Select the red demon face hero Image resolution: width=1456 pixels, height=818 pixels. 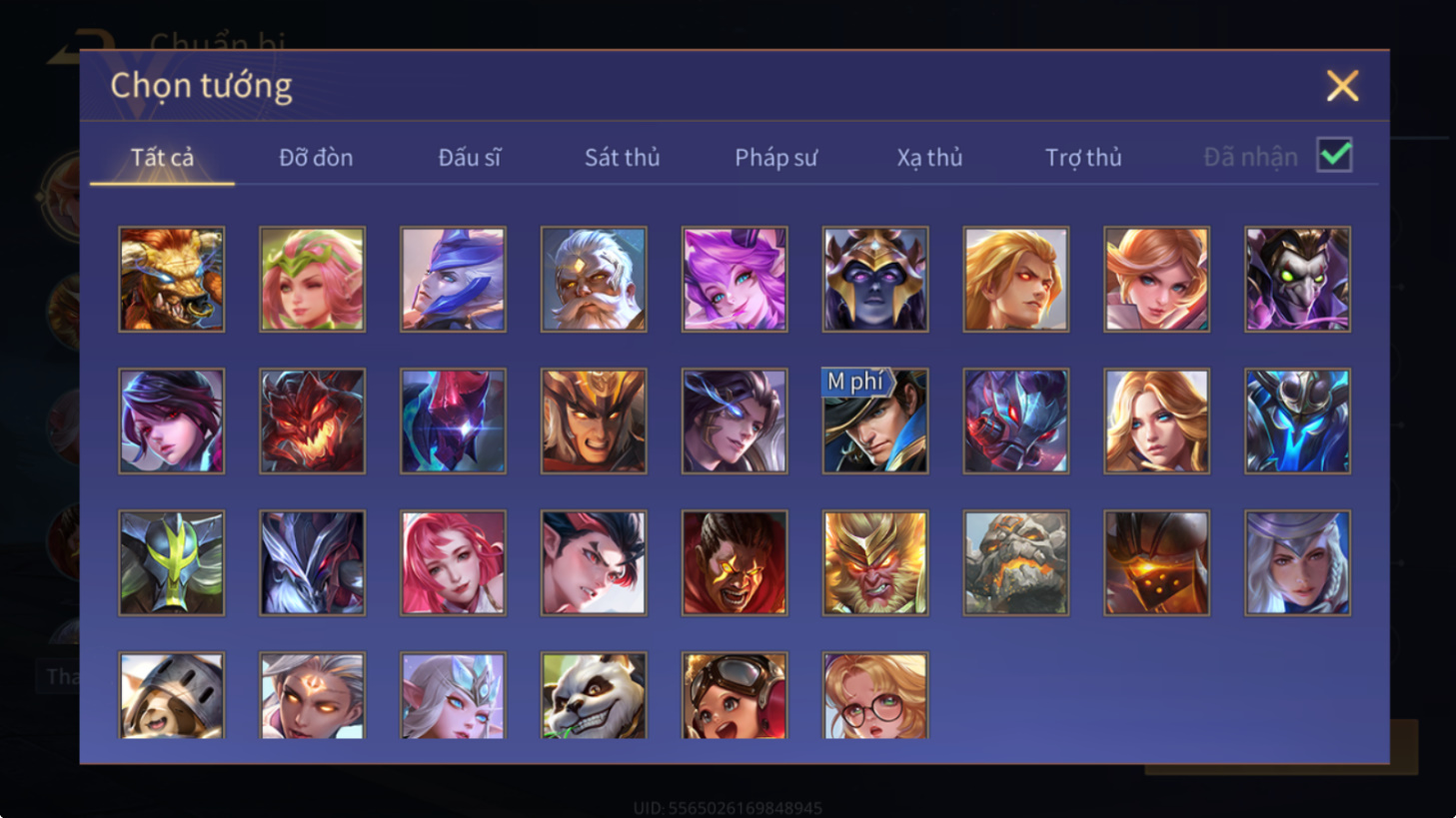(x=313, y=420)
